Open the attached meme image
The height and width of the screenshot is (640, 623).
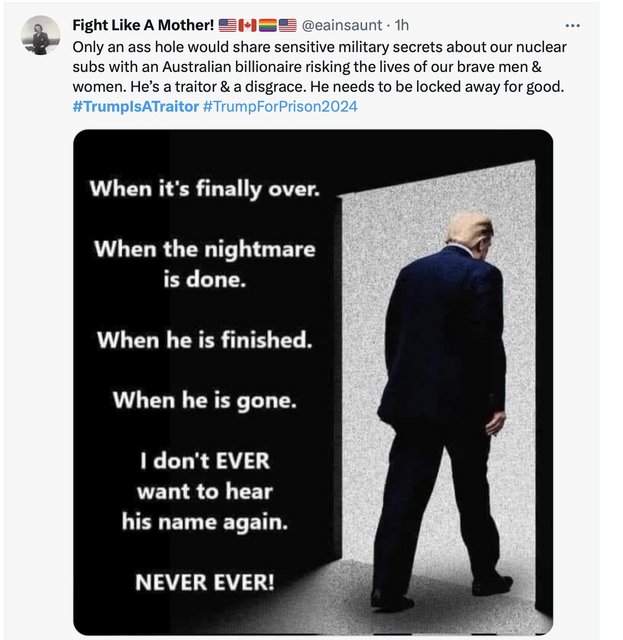pyautogui.click(x=313, y=382)
